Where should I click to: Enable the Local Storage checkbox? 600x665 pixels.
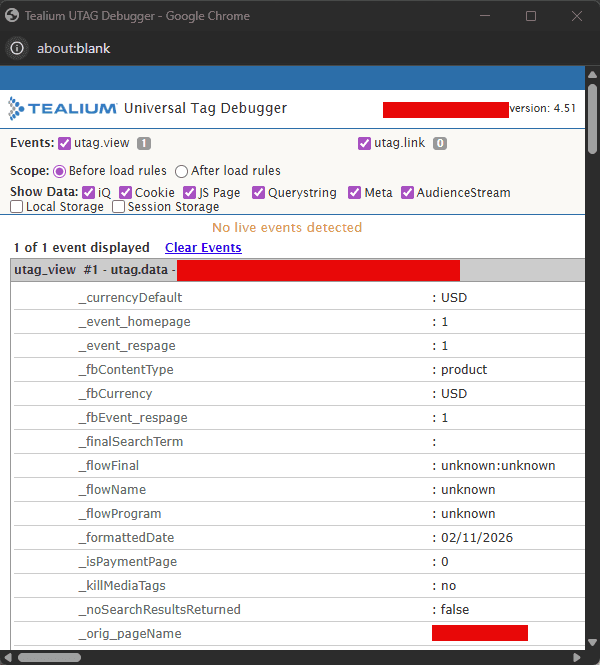[x=17, y=207]
